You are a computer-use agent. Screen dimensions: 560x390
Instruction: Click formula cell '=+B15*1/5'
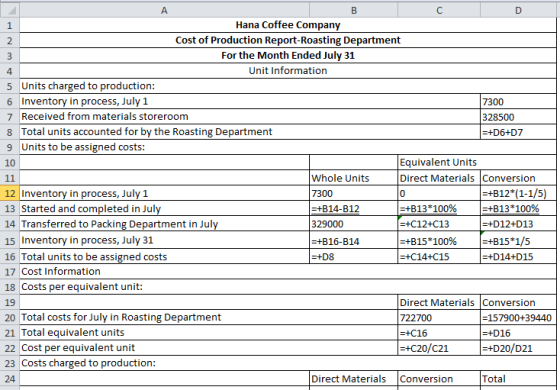[518, 240]
